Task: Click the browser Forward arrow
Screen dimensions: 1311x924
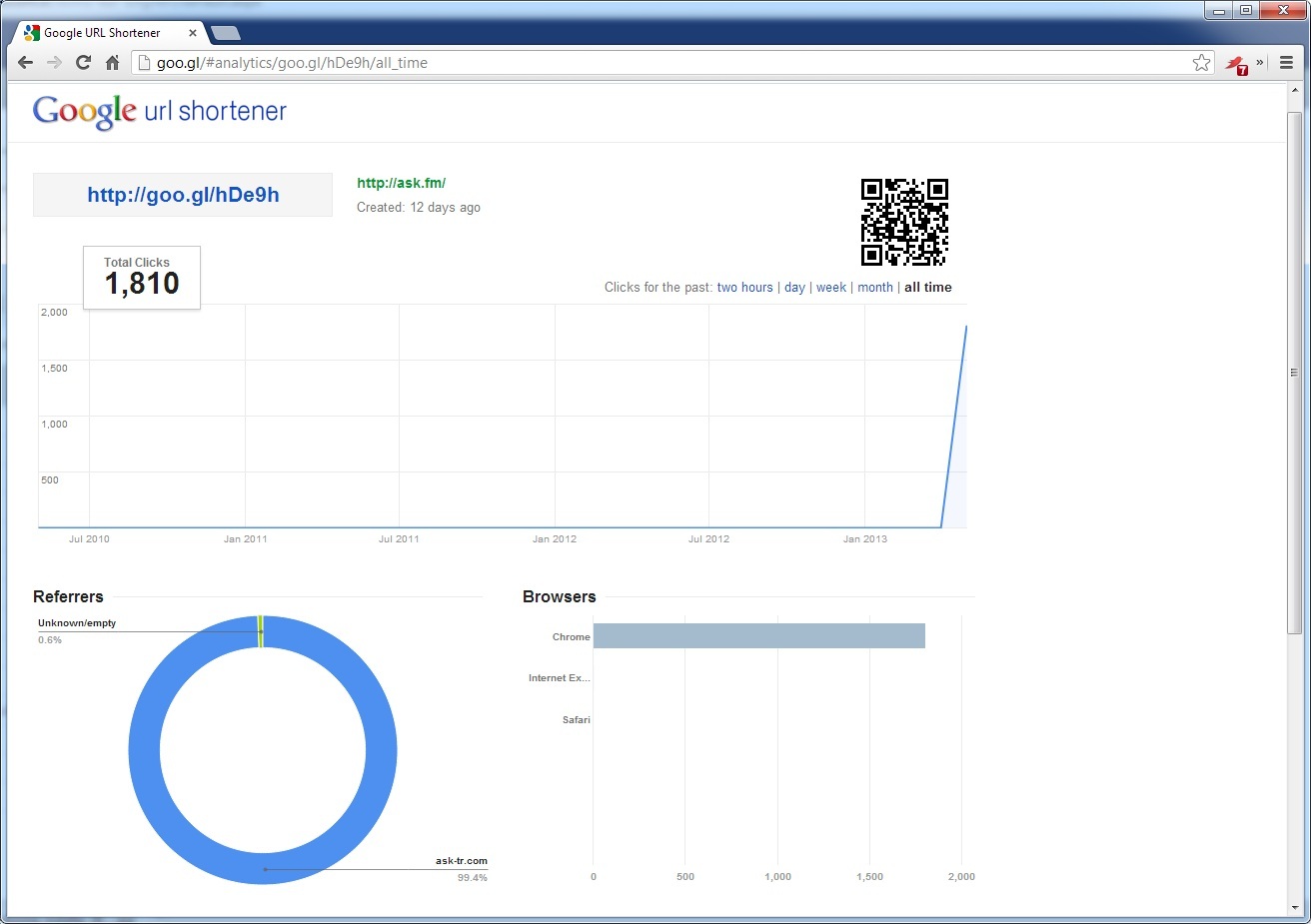Action: [55, 62]
